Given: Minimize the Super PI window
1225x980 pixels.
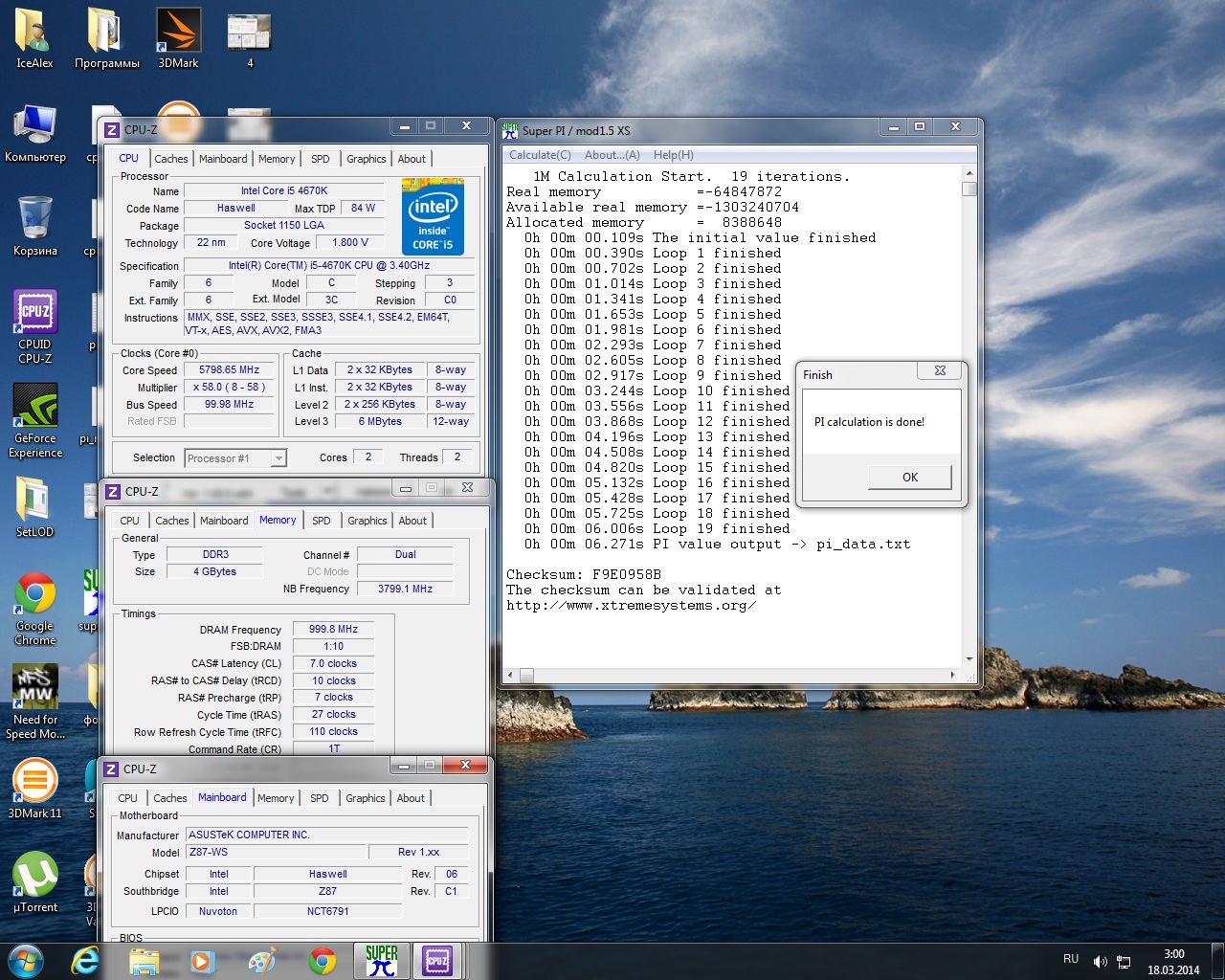Looking at the screenshot, I should pyautogui.click(x=894, y=127).
